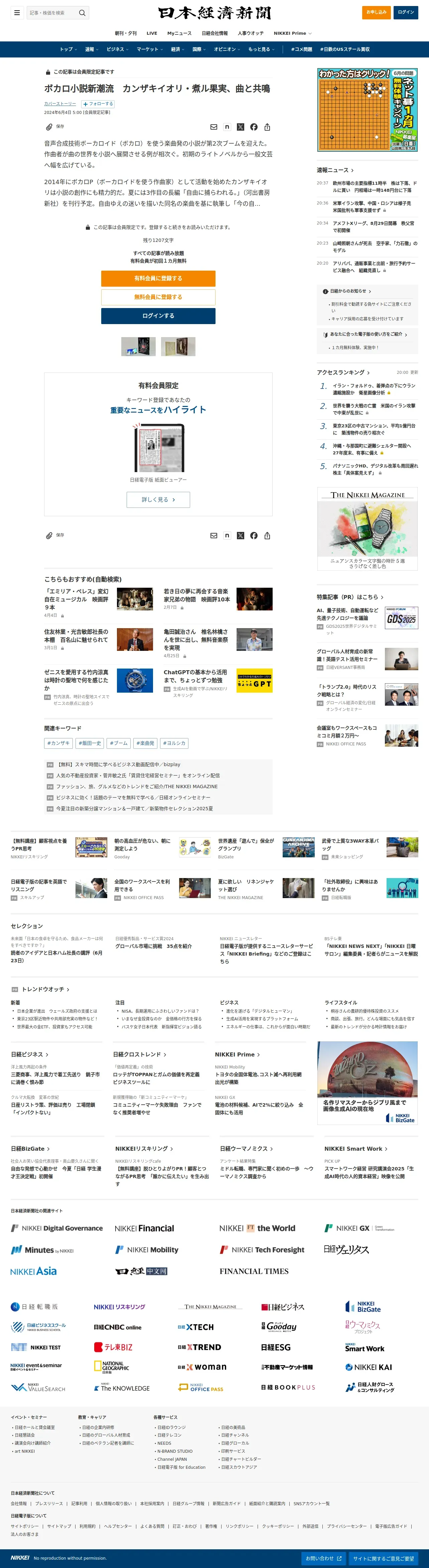
Task: Note share icon above the recommendations section
Action: pyautogui.click(x=227, y=536)
